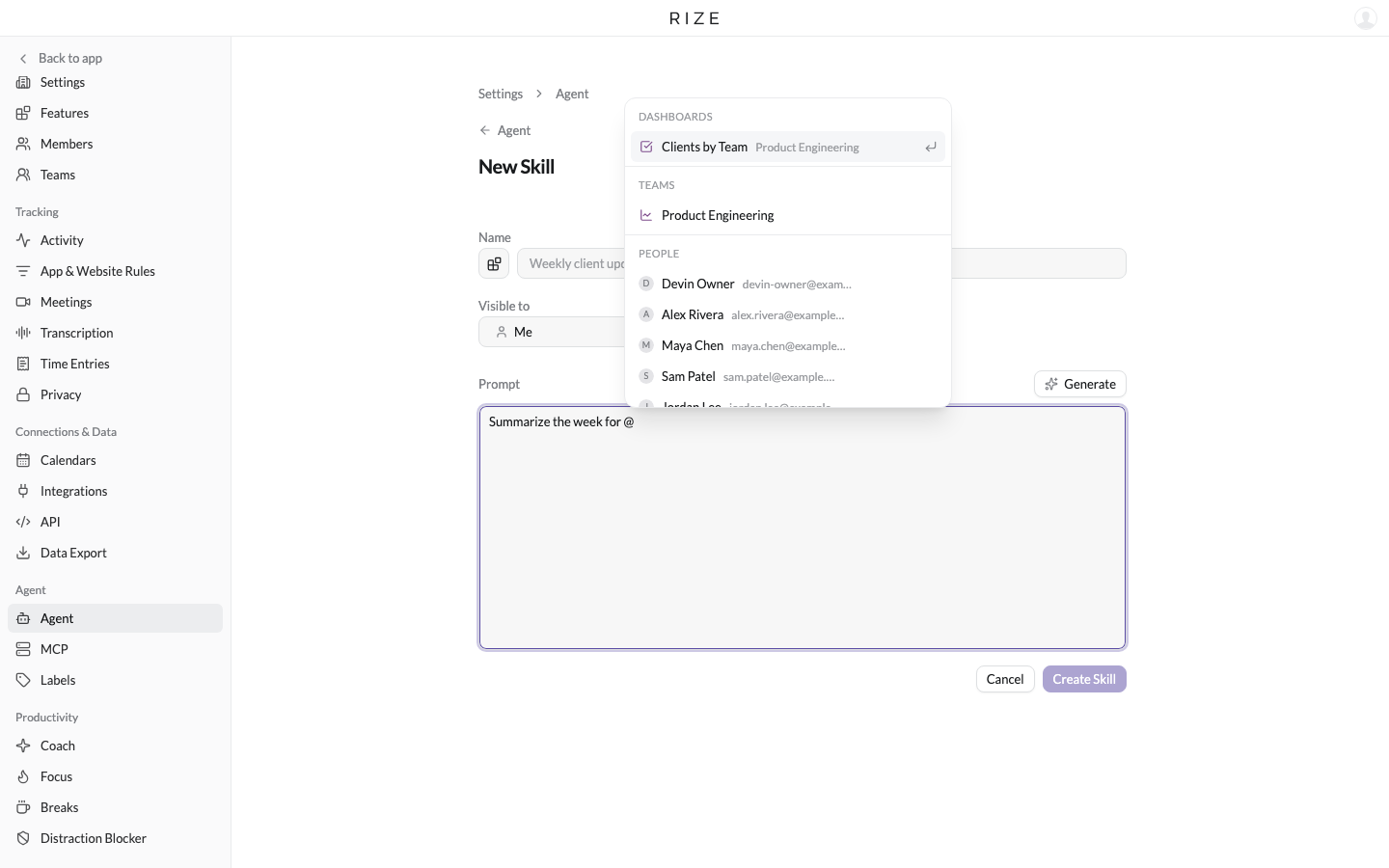Viewport: 1389px width, 868px height.
Task: Click the Features sidebar icon
Action: pyautogui.click(x=23, y=113)
